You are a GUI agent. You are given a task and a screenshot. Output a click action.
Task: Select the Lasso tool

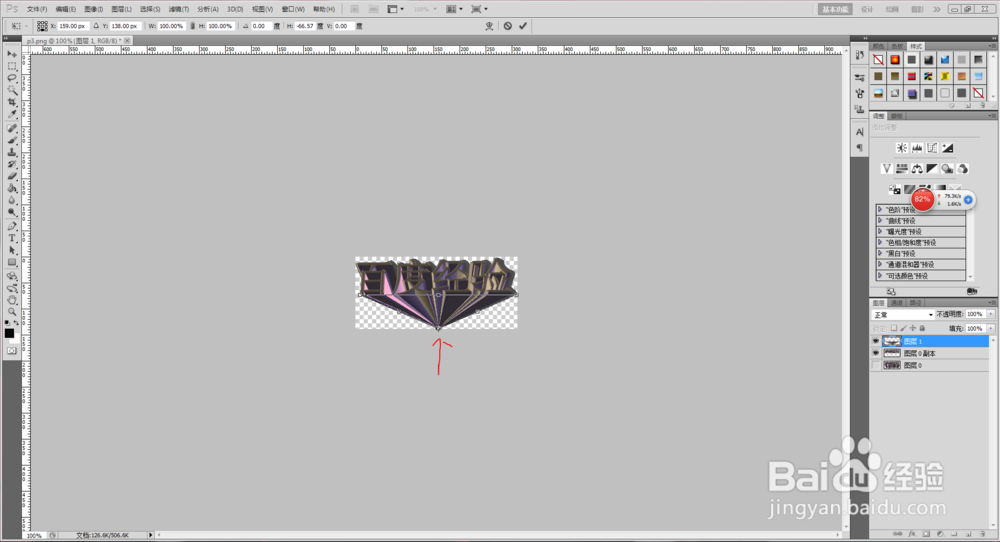click(12, 78)
